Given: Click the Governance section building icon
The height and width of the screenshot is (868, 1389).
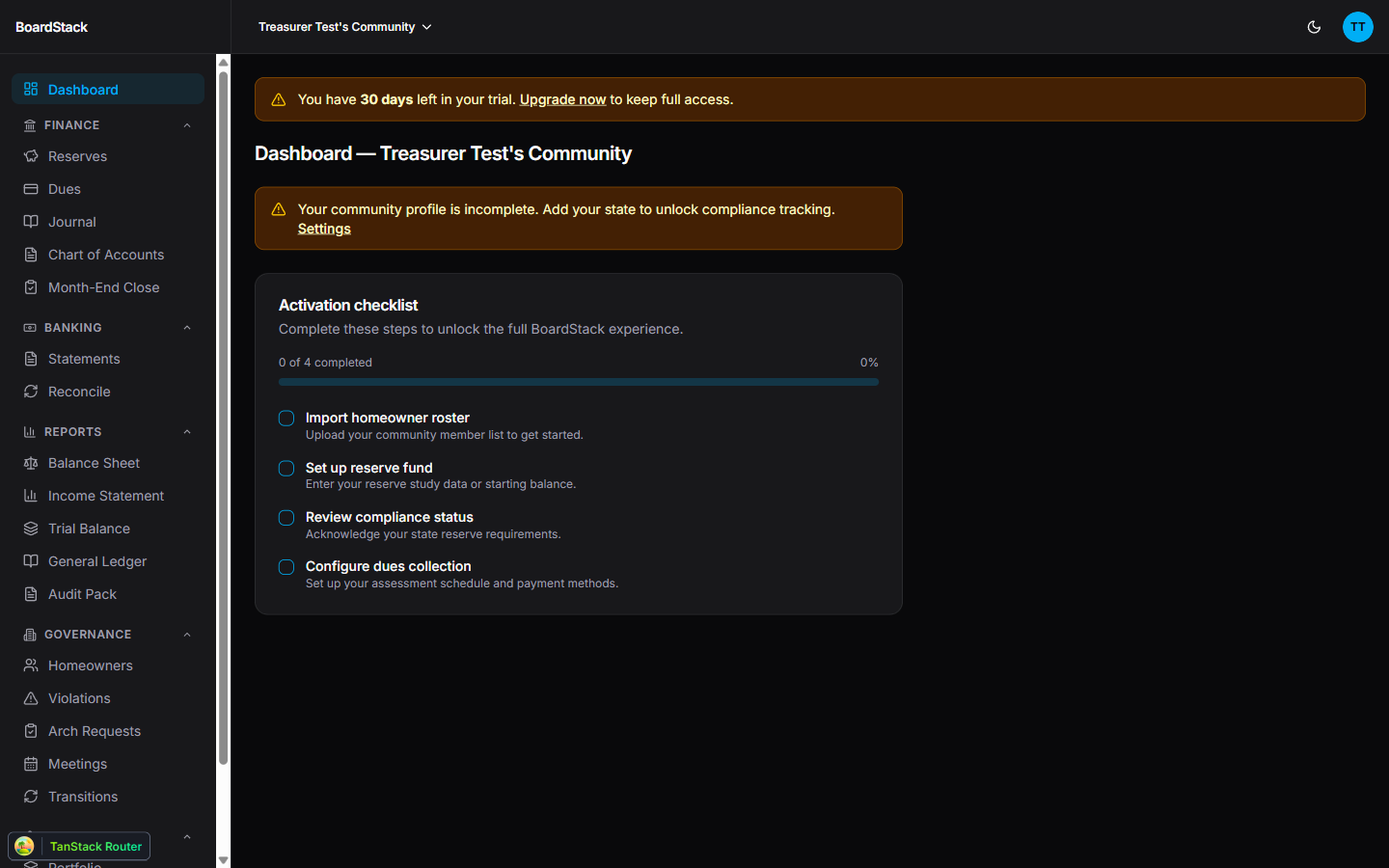Looking at the screenshot, I should click(x=30, y=635).
